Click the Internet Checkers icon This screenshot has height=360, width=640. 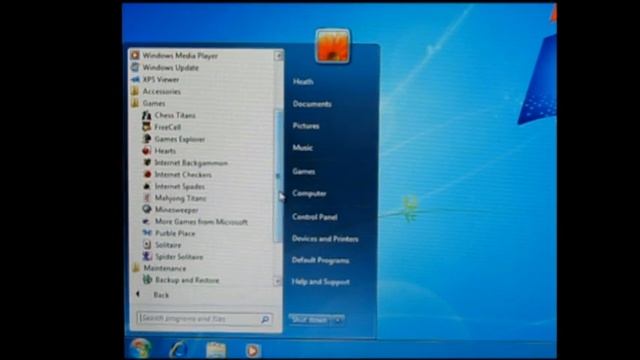point(147,174)
